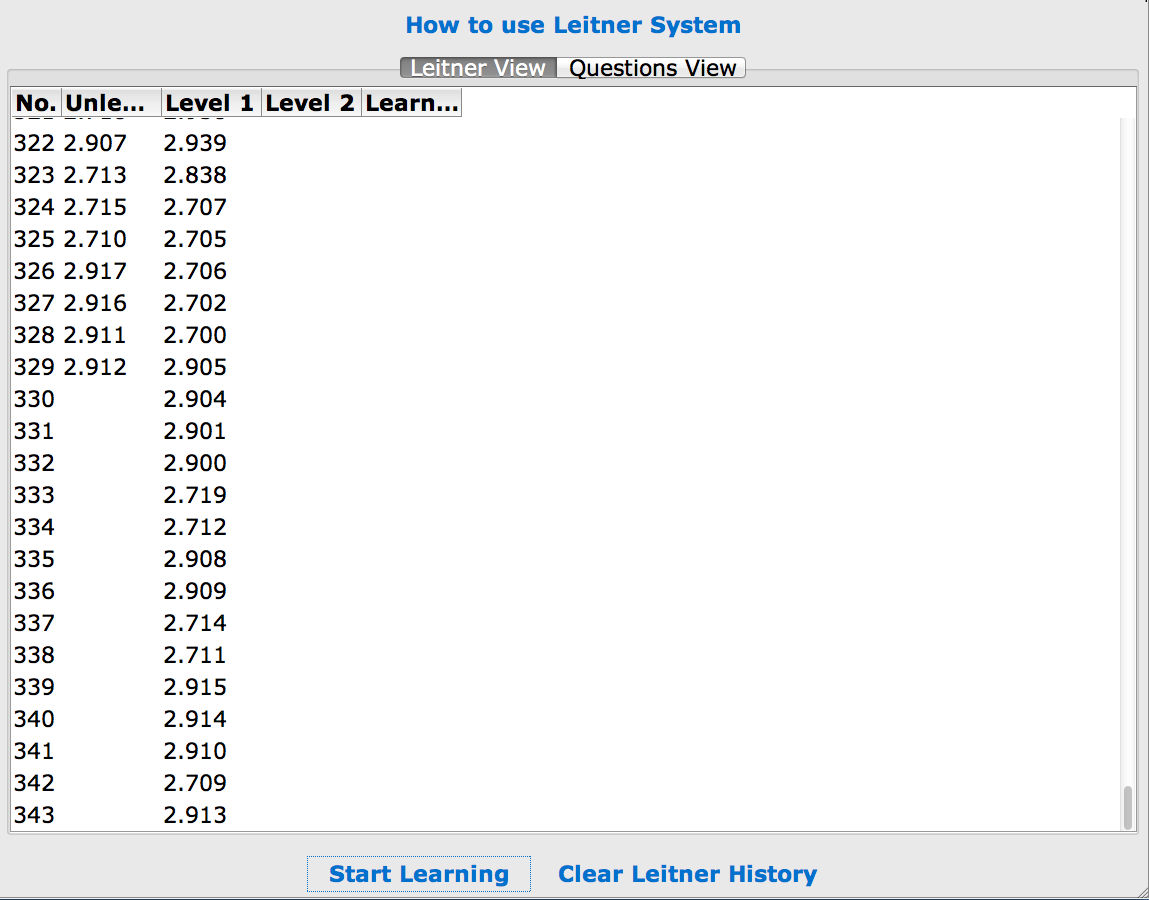Click the 2.914 Level 1 cell
The image size is (1149, 900).
(195, 719)
